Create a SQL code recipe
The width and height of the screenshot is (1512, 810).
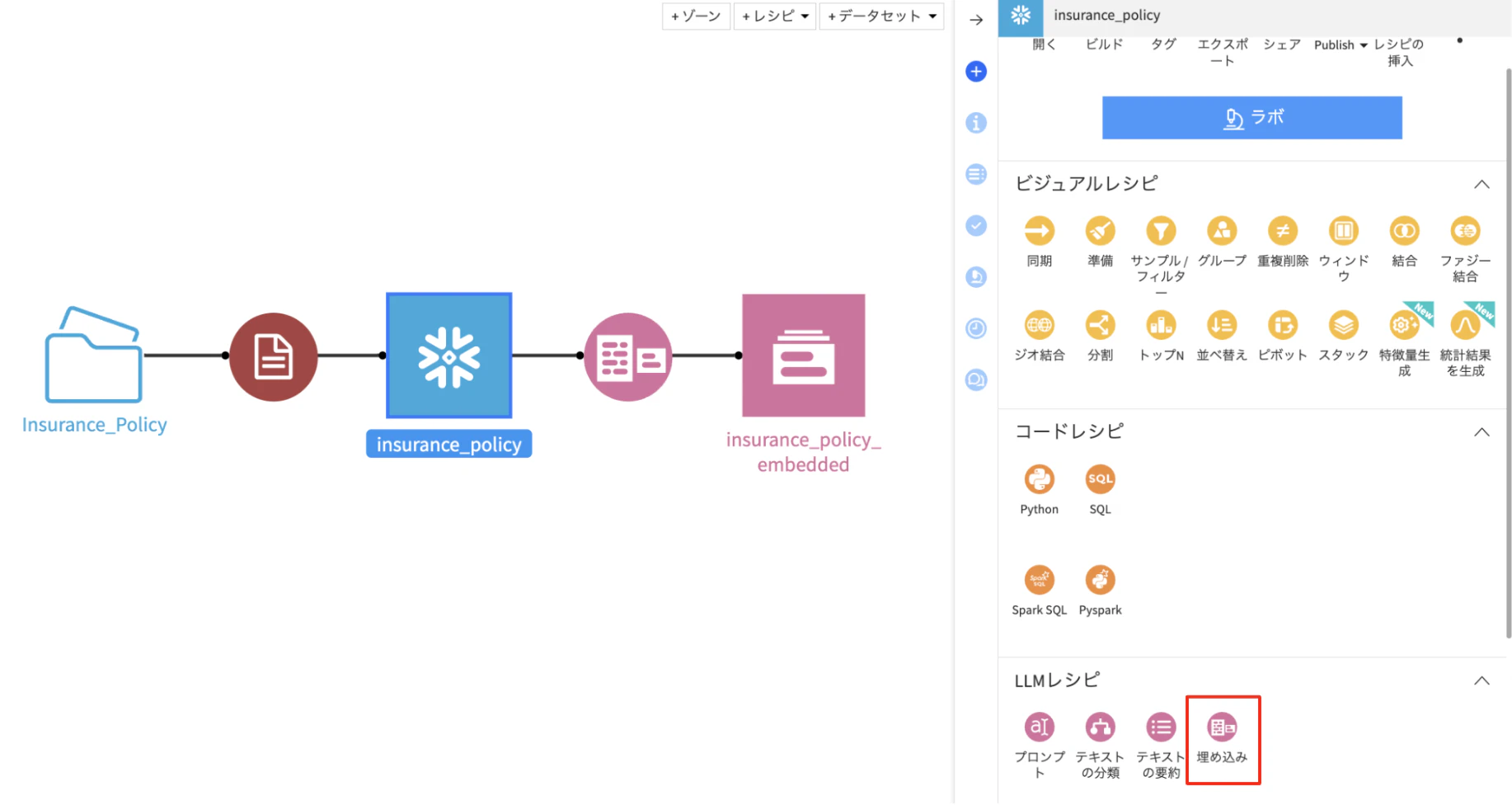point(1100,479)
